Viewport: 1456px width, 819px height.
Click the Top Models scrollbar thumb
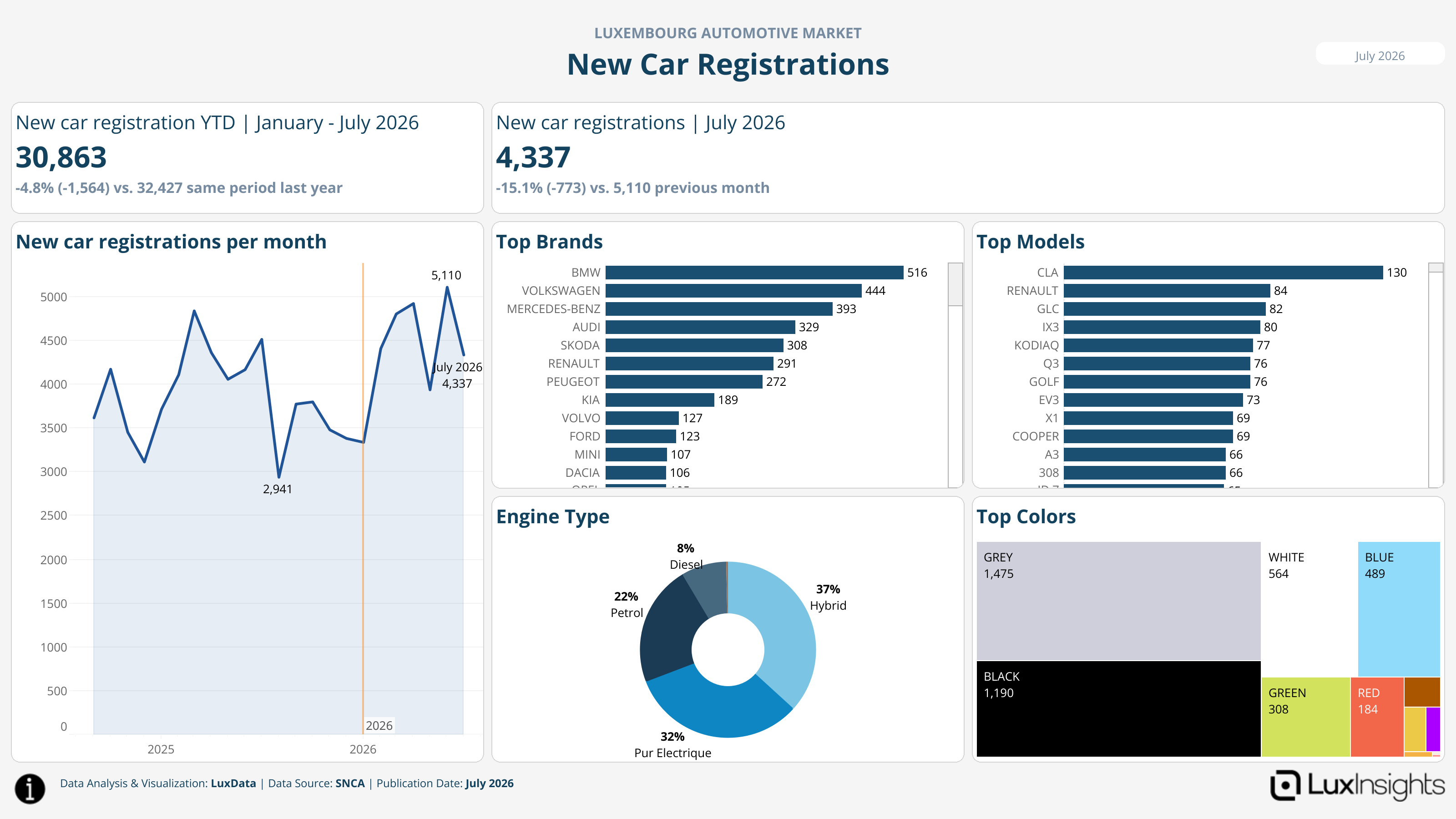1436,268
